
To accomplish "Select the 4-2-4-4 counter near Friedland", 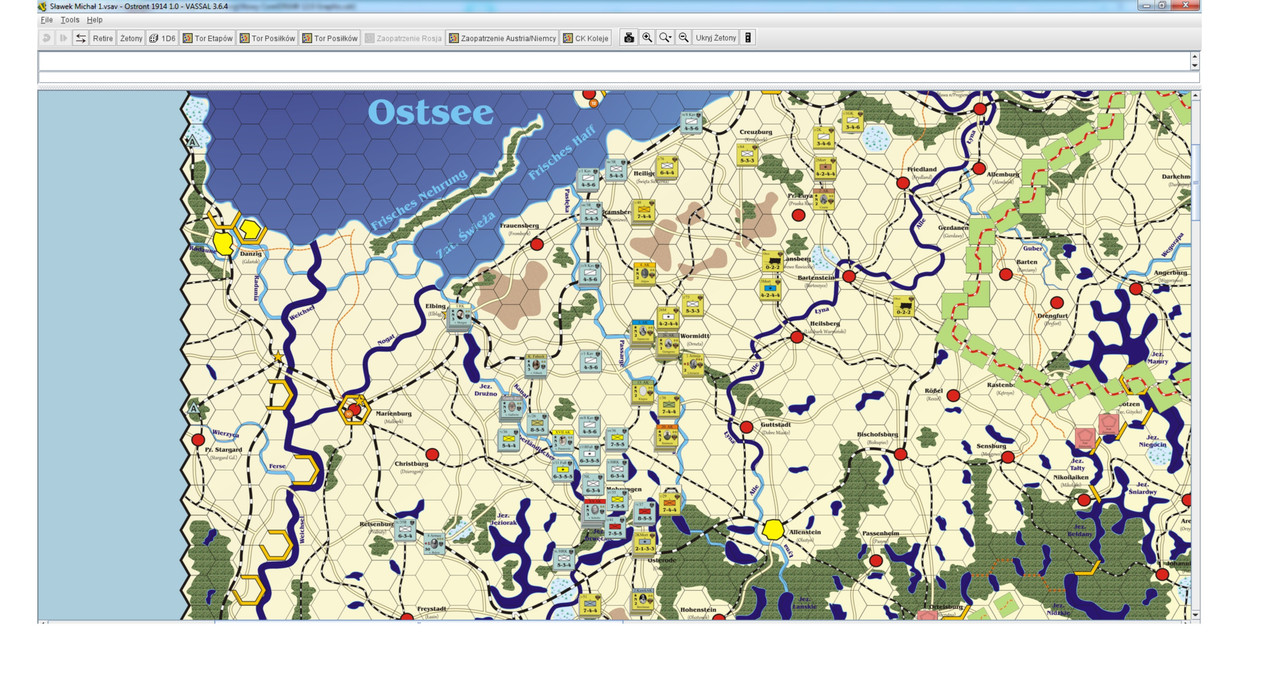I will pos(825,168).
